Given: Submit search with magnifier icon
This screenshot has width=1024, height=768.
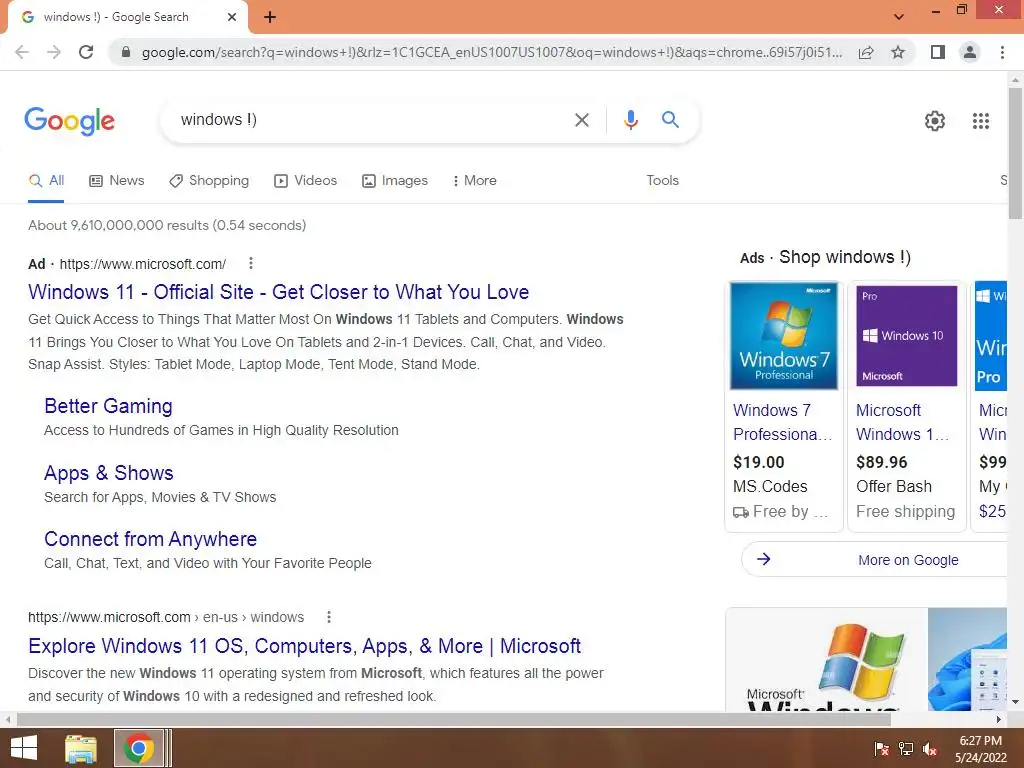Looking at the screenshot, I should (x=670, y=120).
